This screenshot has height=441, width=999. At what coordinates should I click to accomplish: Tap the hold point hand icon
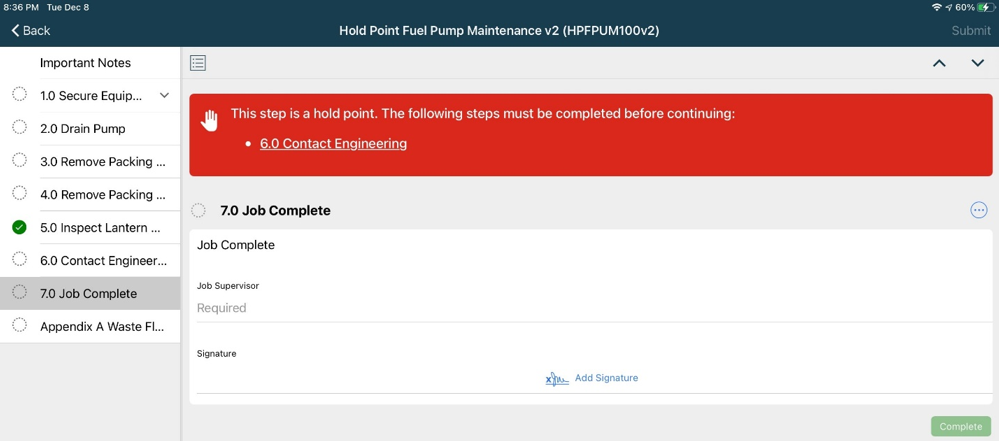tap(210, 120)
